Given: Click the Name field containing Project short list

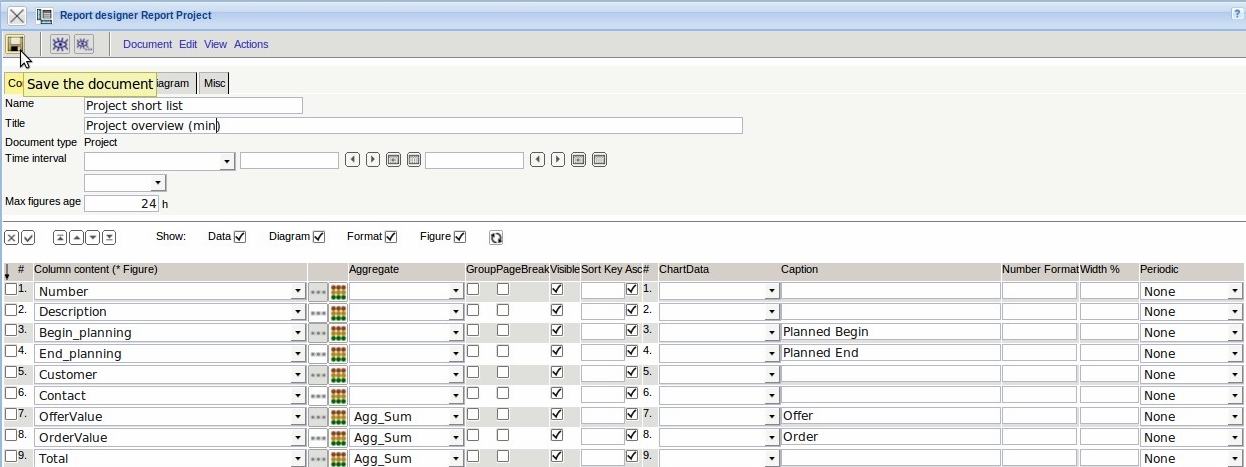Looking at the screenshot, I should click(x=193, y=105).
